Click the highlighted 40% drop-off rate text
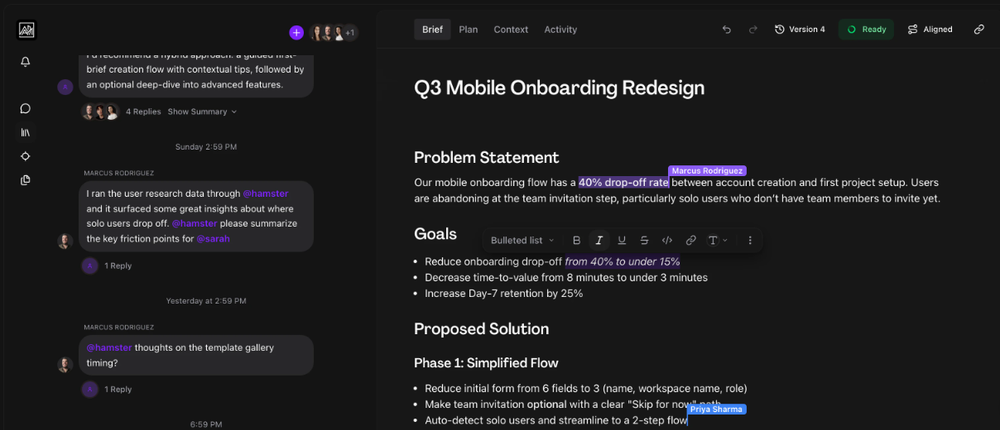The width and height of the screenshot is (1000, 430). pos(623,182)
